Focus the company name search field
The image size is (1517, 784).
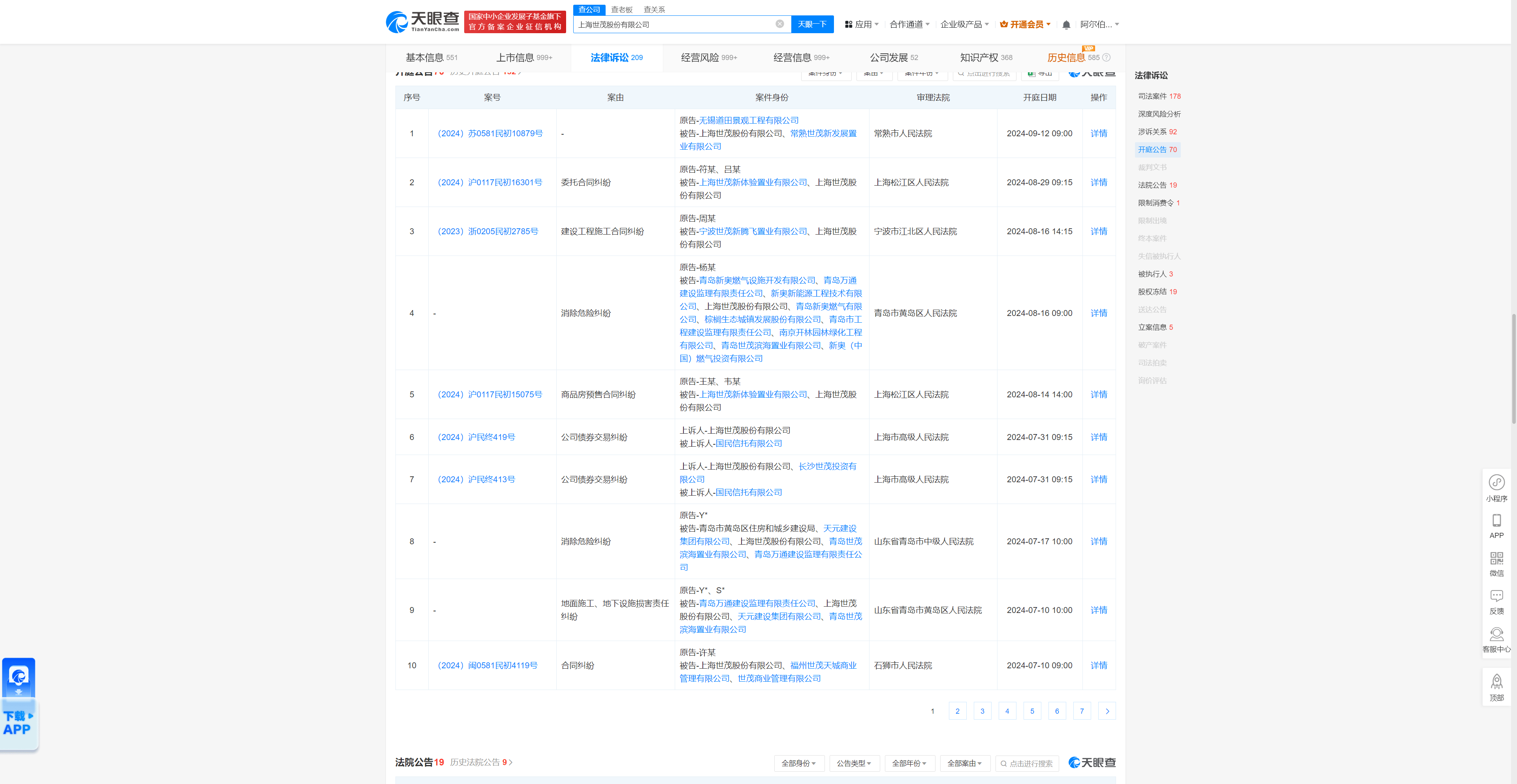674,24
